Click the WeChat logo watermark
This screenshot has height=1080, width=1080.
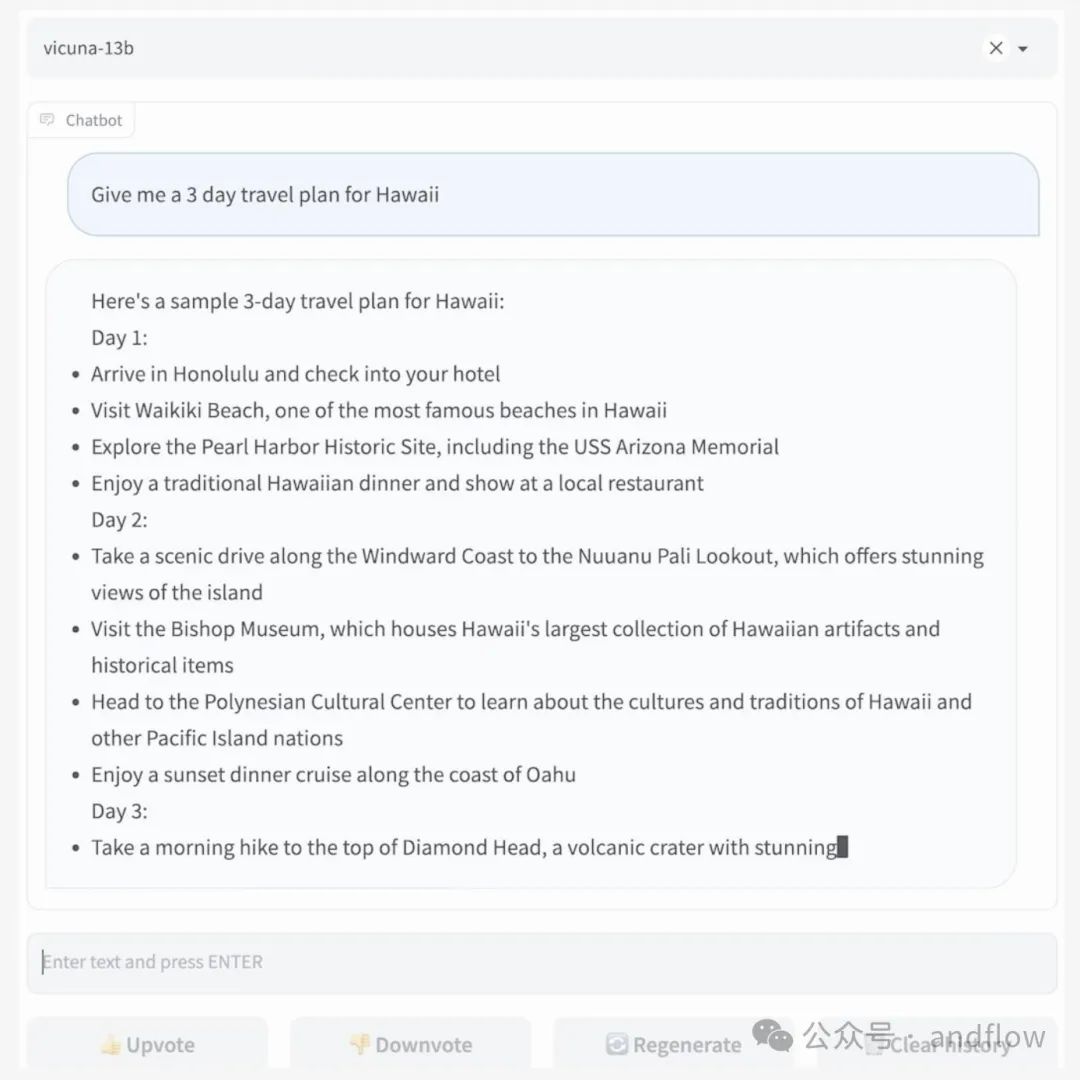[772, 1036]
